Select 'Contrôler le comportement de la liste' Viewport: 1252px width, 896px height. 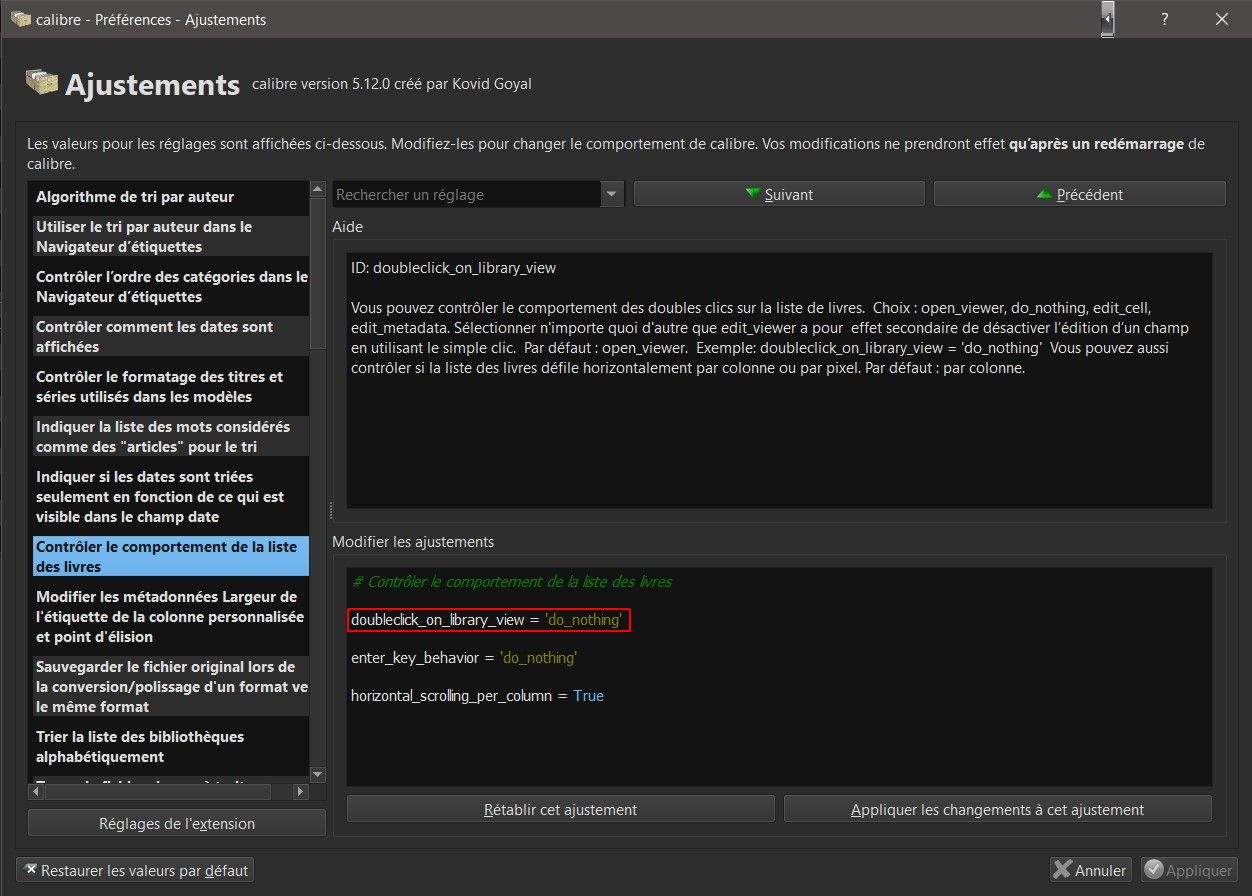[x=170, y=556]
